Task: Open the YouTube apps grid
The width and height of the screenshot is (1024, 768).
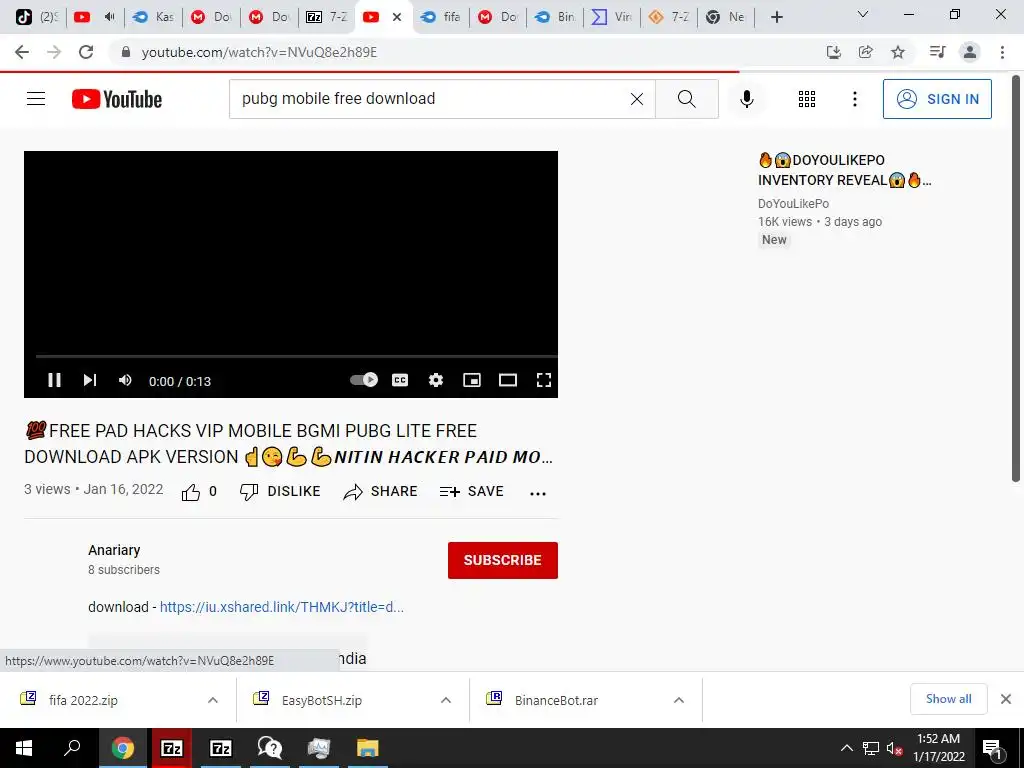Action: [x=807, y=99]
